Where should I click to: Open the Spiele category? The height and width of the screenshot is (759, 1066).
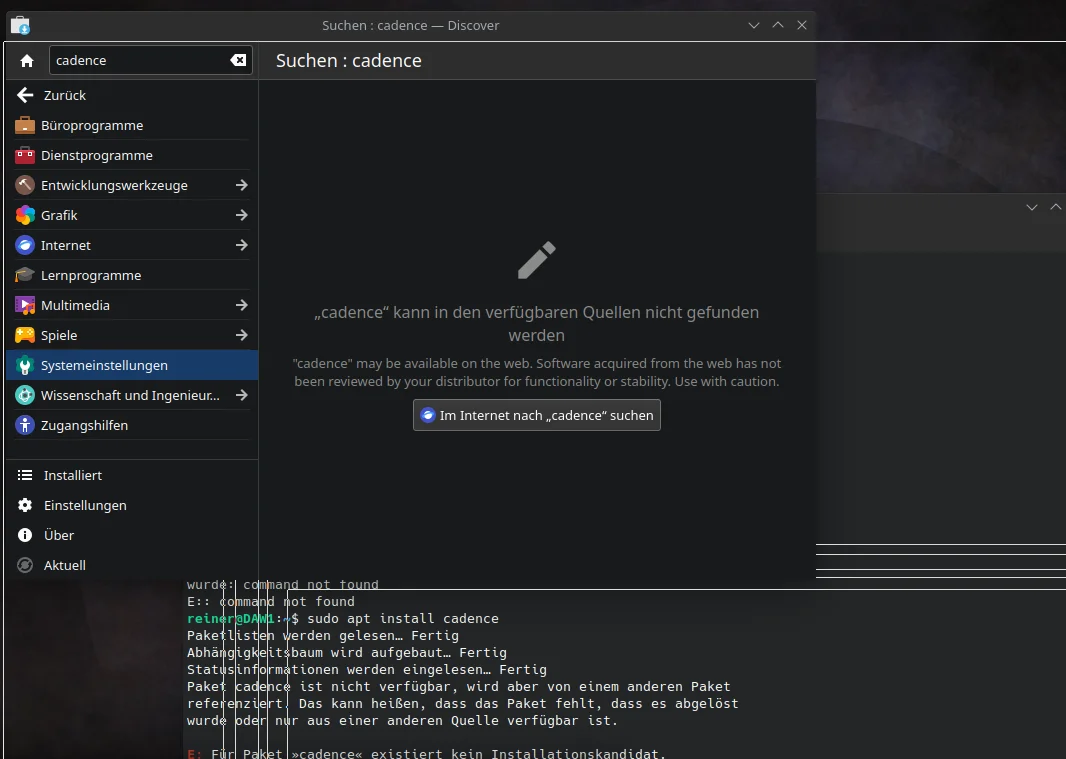[x=59, y=335]
